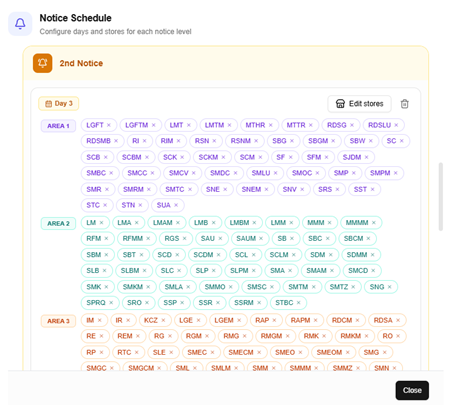Remove the SNG tag via its x icon

click(390, 287)
